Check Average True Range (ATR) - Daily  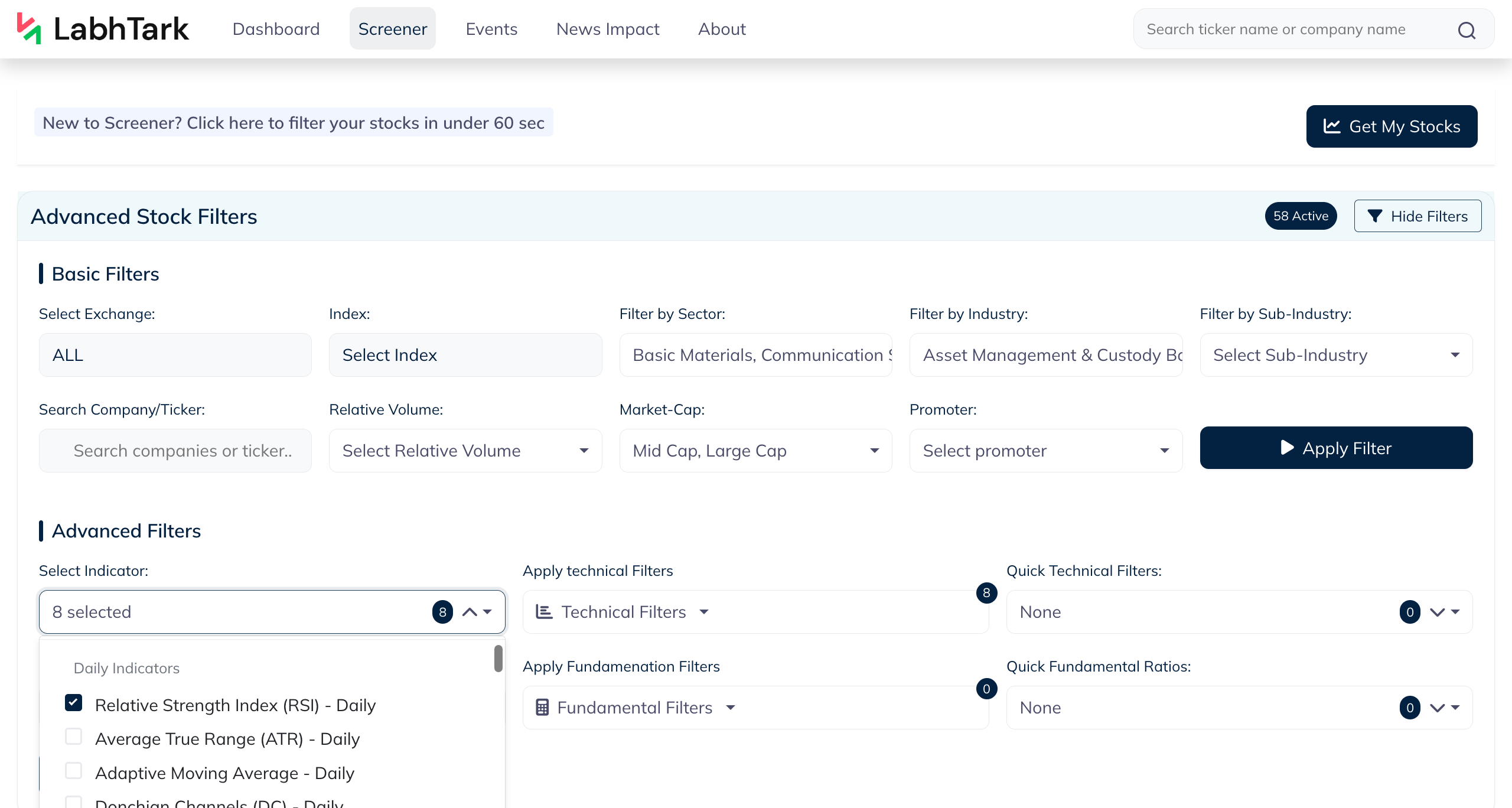73,737
